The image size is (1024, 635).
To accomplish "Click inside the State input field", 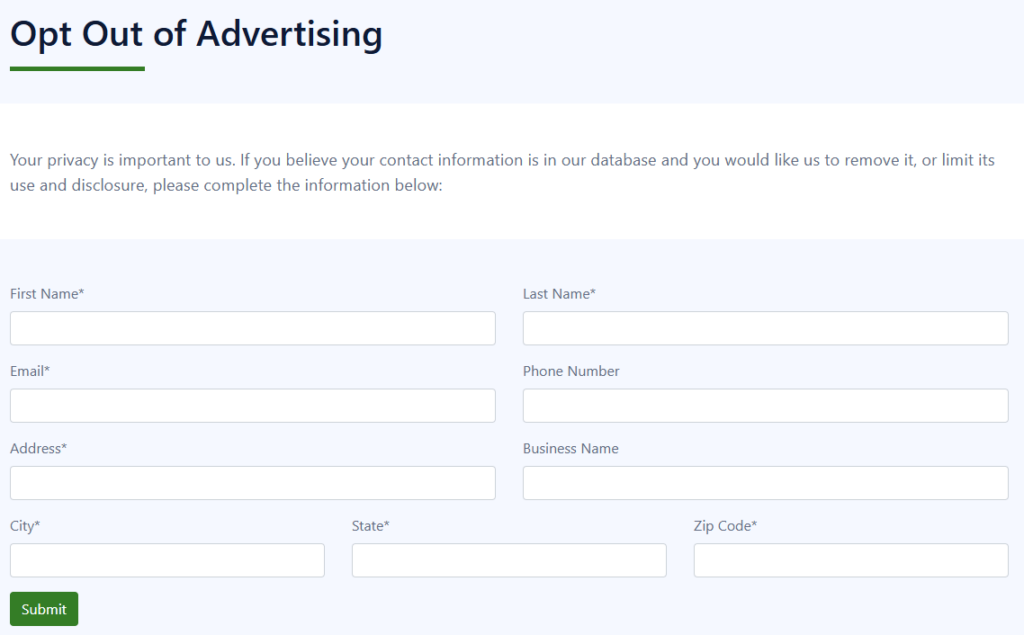I will point(508,560).
